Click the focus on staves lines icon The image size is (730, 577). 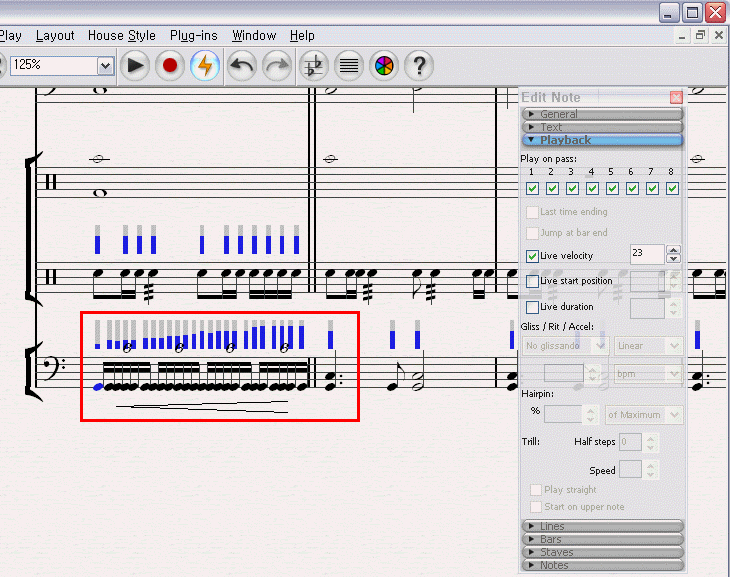coord(348,67)
